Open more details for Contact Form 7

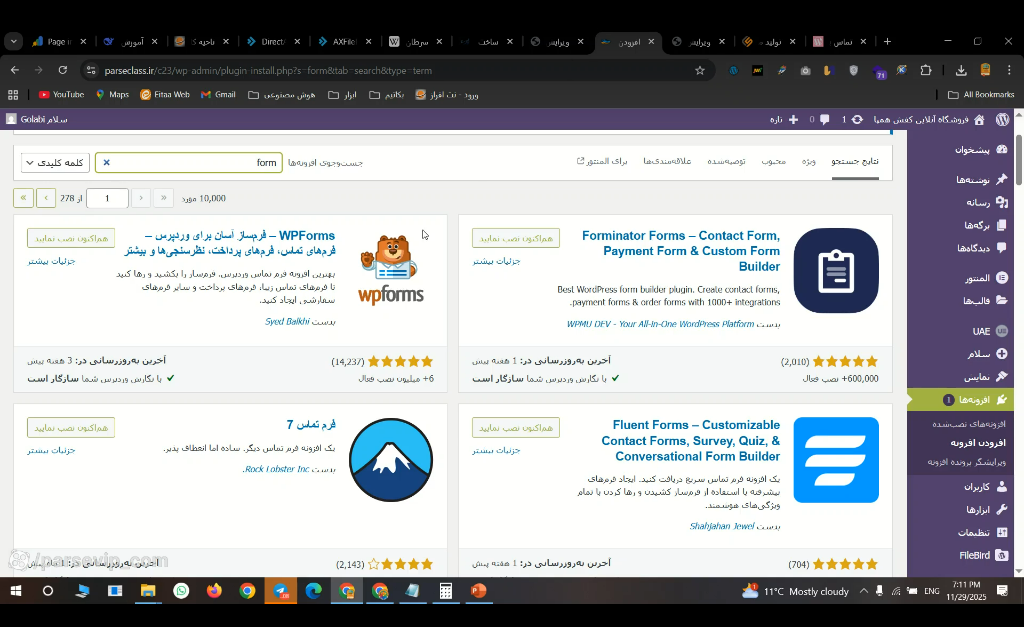click(52, 450)
